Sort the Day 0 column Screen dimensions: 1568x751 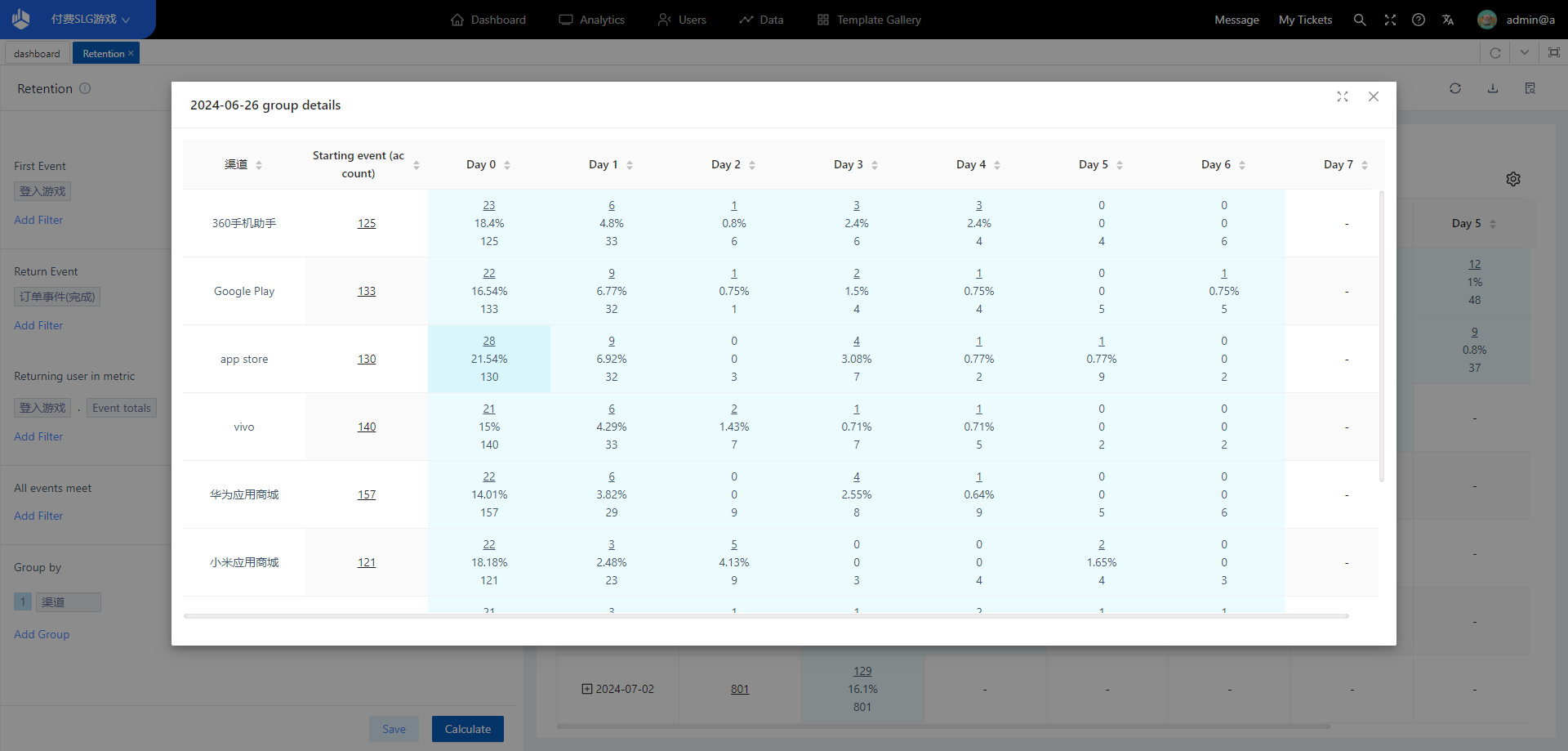(x=506, y=165)
